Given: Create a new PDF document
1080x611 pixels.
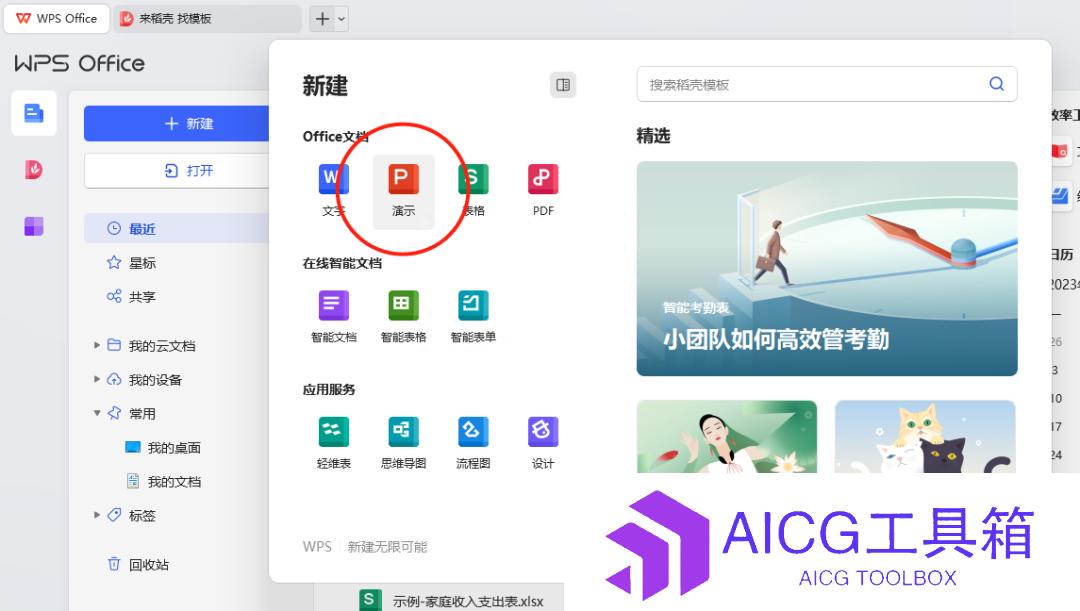Looking at the screenshot, I should pyautogui.click(x=543, y=190).
